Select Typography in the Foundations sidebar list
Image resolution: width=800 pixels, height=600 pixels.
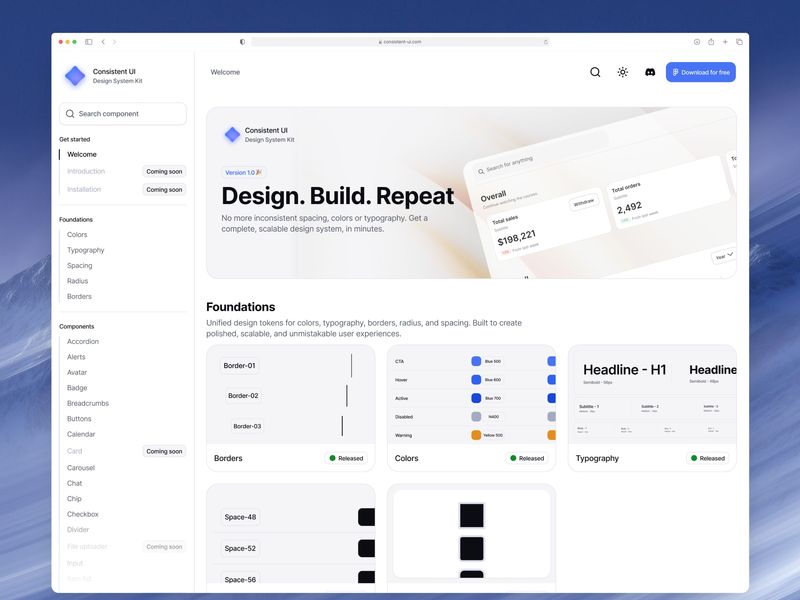pos(84,249)
